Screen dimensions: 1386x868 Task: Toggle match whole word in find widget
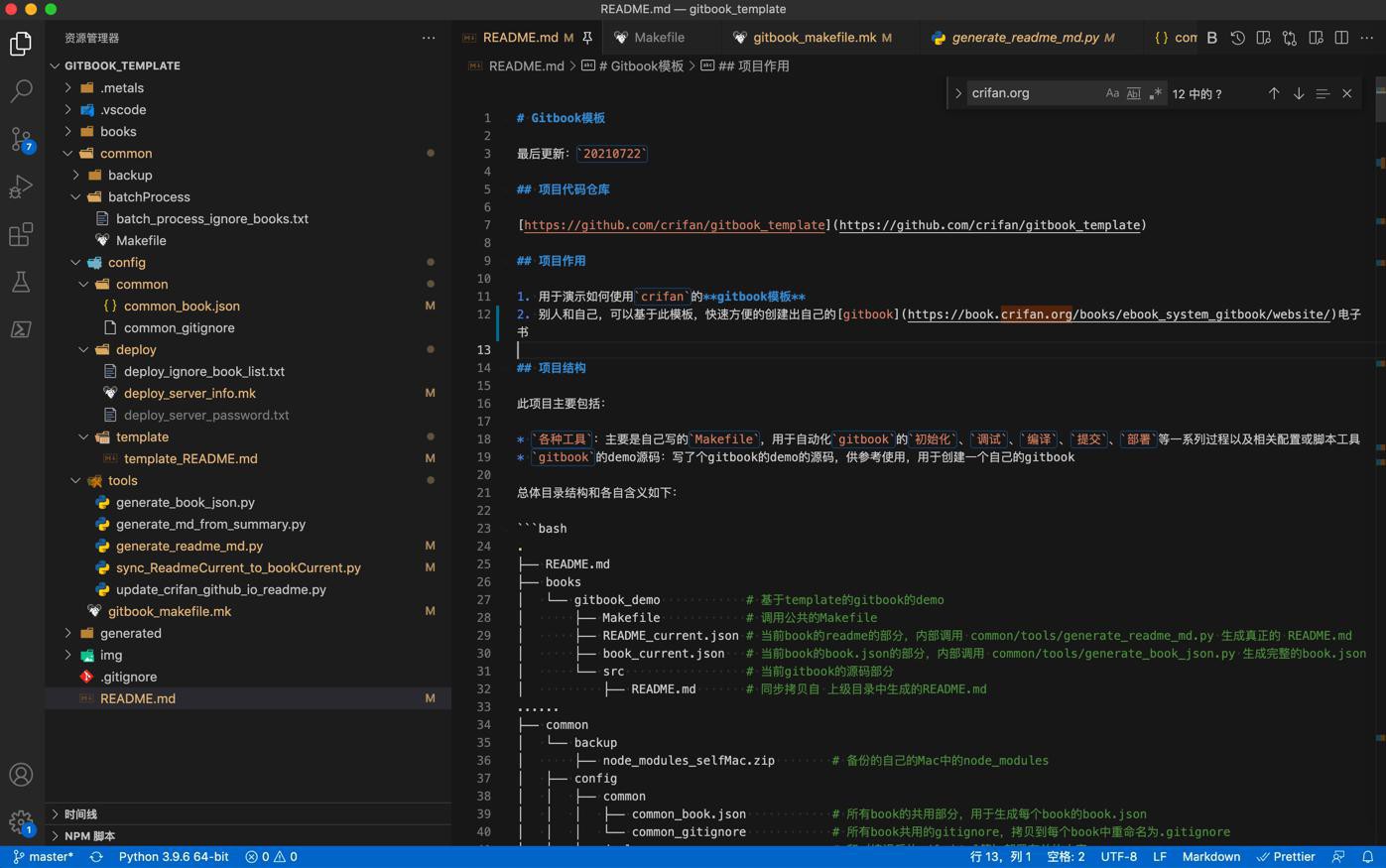(1133, 93)
